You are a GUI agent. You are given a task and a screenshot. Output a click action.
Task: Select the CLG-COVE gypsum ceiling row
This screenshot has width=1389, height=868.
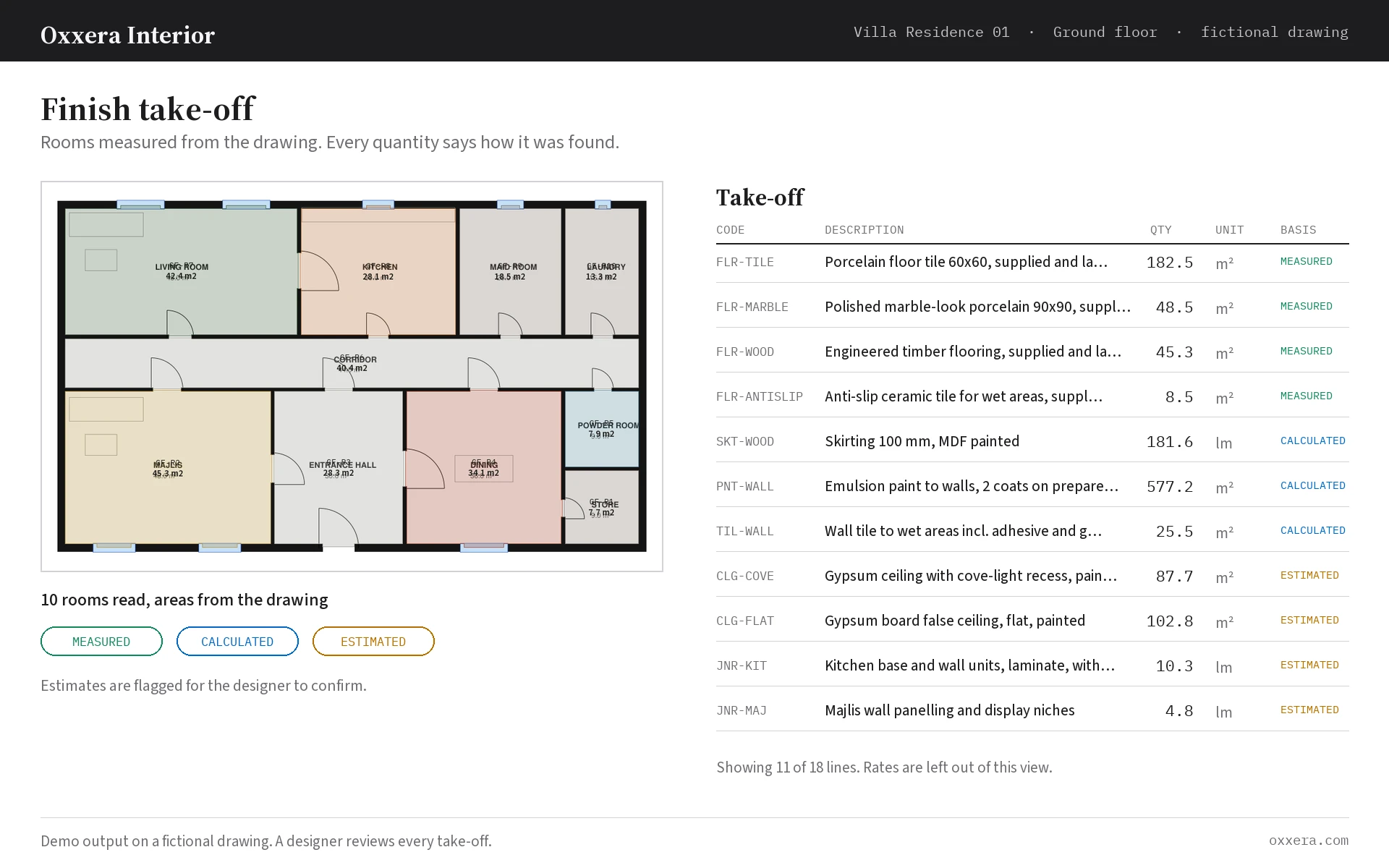[1032, 576]
